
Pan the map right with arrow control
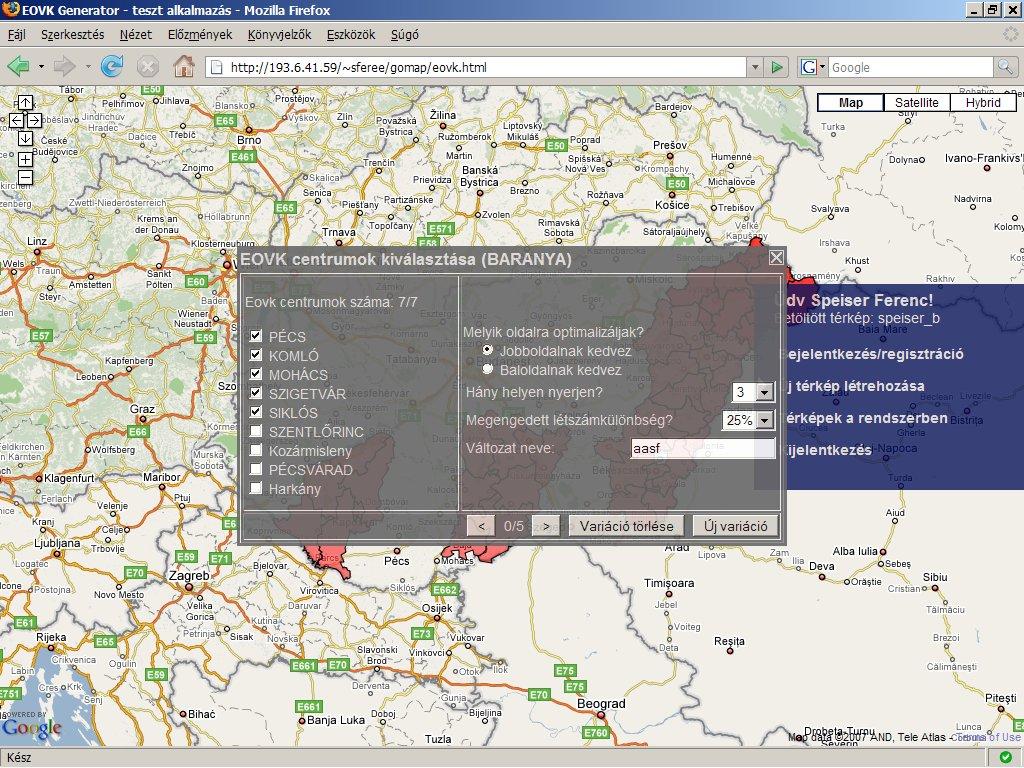click(34, 120)
